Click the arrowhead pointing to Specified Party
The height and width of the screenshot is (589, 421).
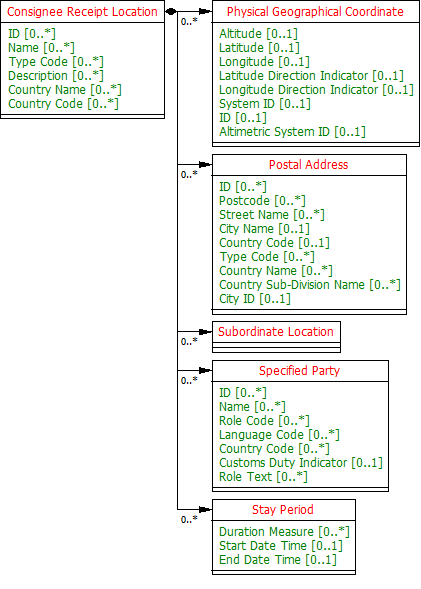pyautogui.click(x=205, y=370)
